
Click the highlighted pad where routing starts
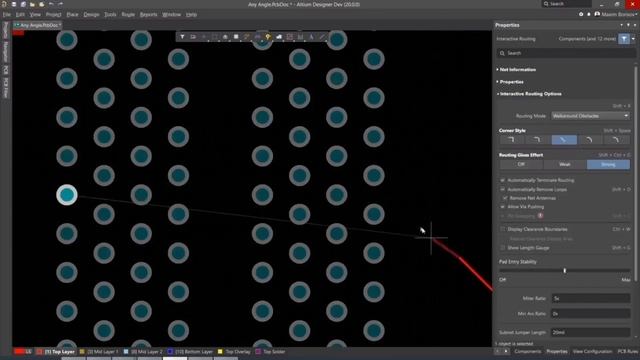click(67, 195)
